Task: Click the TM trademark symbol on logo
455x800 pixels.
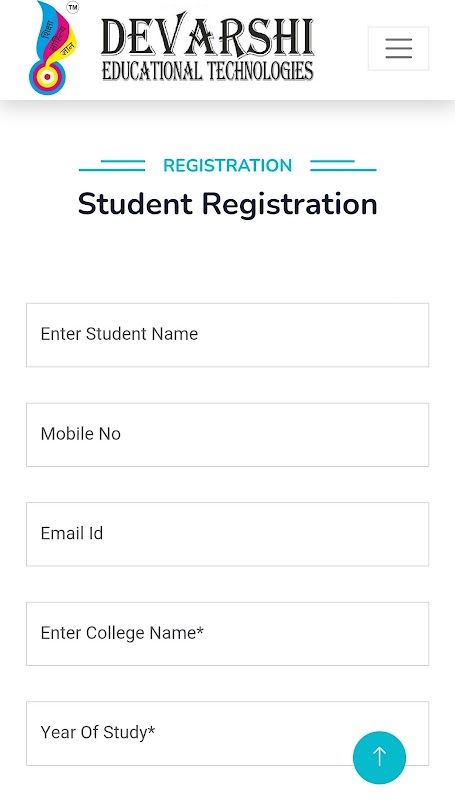Action: 73,8
